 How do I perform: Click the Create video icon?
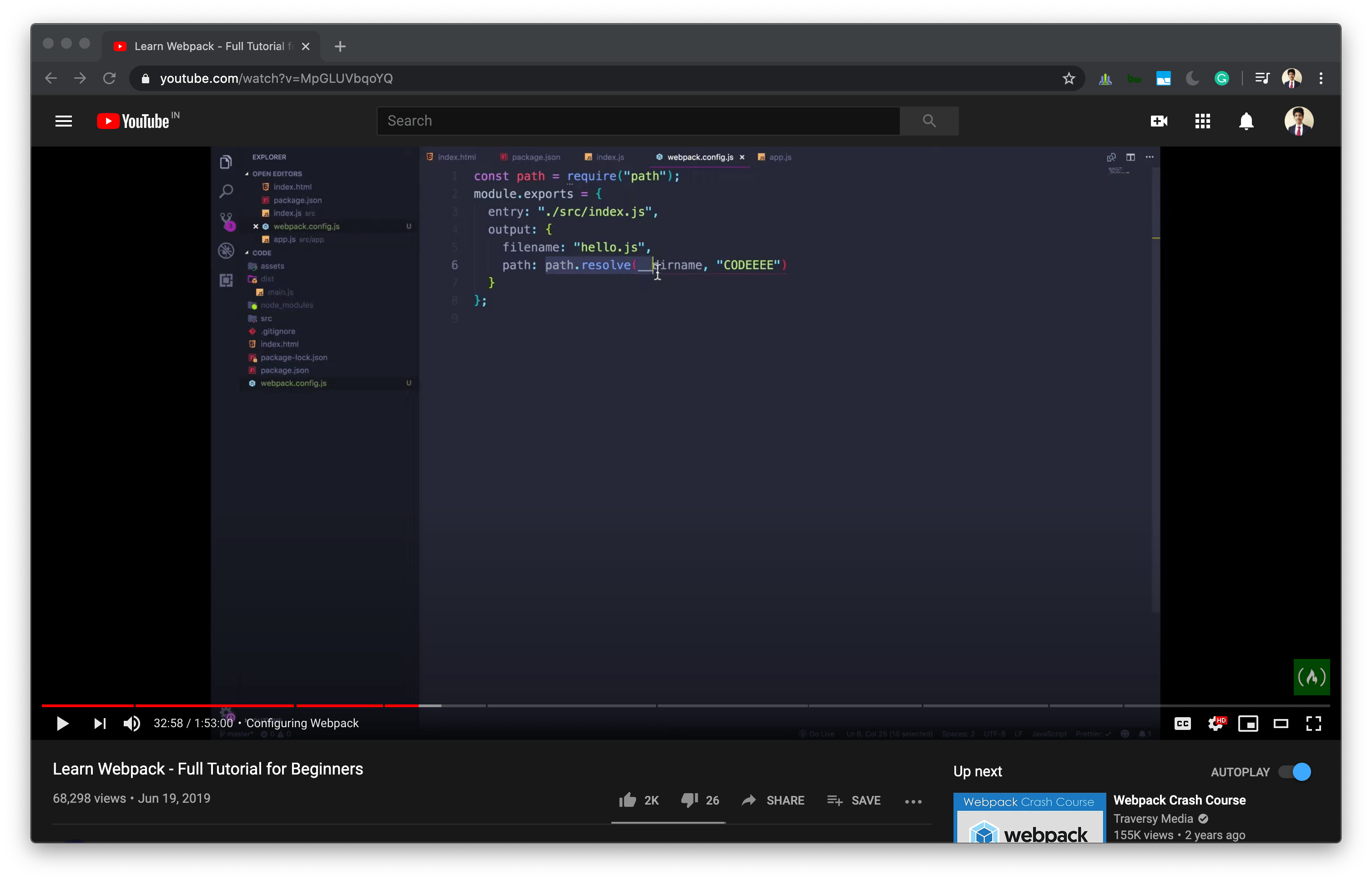coord(1159,121)
